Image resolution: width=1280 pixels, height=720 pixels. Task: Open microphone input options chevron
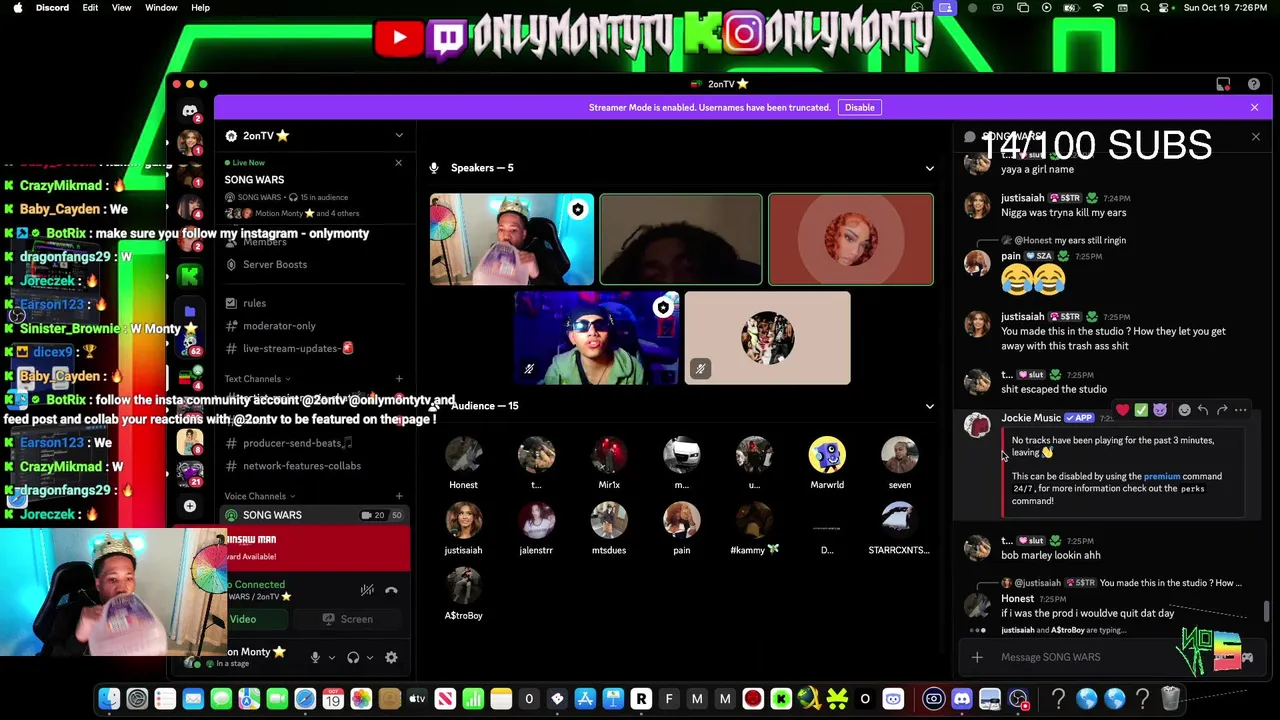pyautogui.click(x=331, y=657)
